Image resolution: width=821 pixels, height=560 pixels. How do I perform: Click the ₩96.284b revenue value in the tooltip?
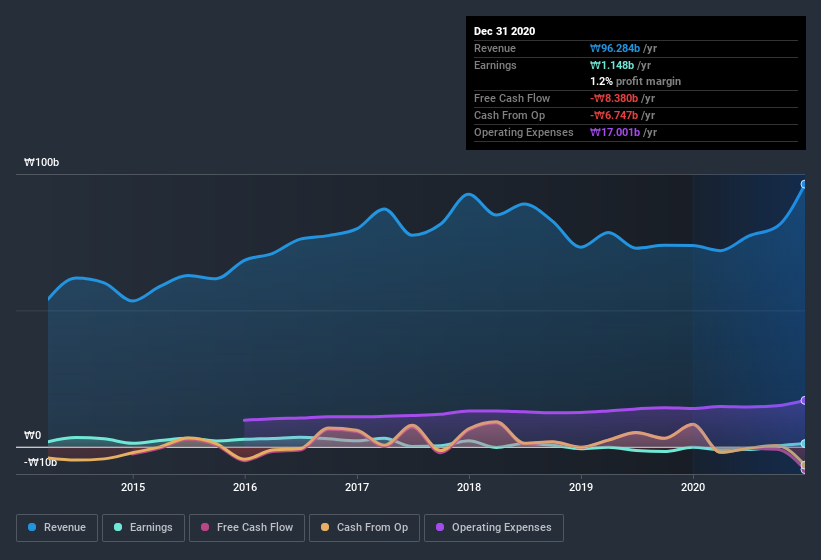click(x=618, y=48)
